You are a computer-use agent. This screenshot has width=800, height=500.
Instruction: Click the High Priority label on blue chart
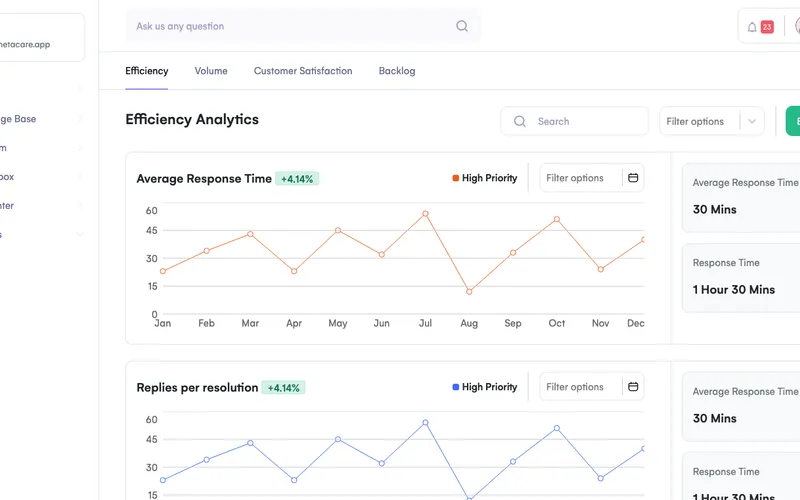pos(489,387)
